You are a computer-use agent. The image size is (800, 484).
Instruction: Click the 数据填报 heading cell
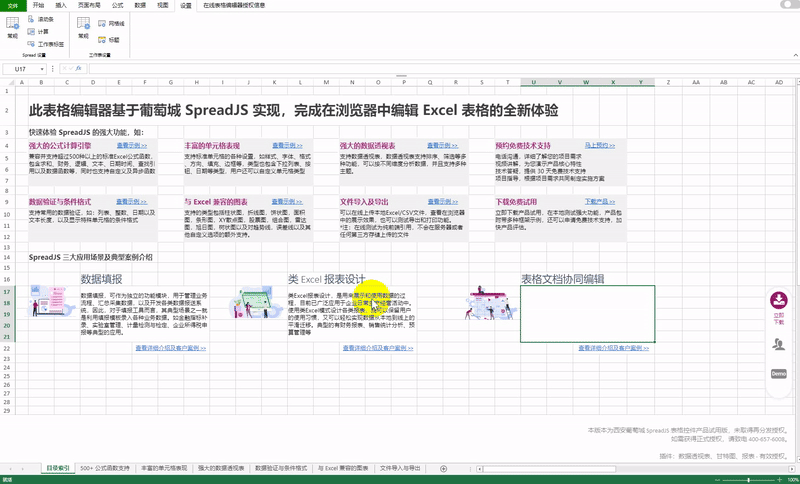point(101,279)
